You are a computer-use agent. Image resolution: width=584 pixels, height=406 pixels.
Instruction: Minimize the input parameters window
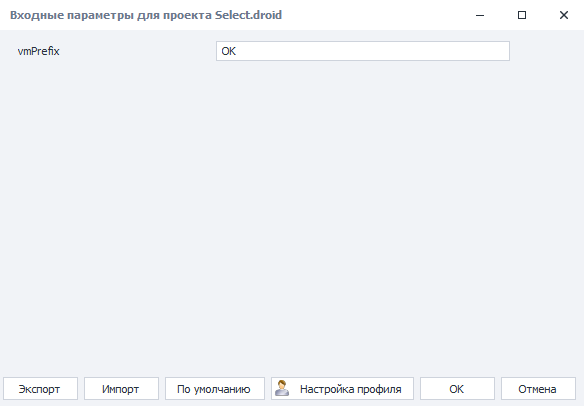click(480, 15)
